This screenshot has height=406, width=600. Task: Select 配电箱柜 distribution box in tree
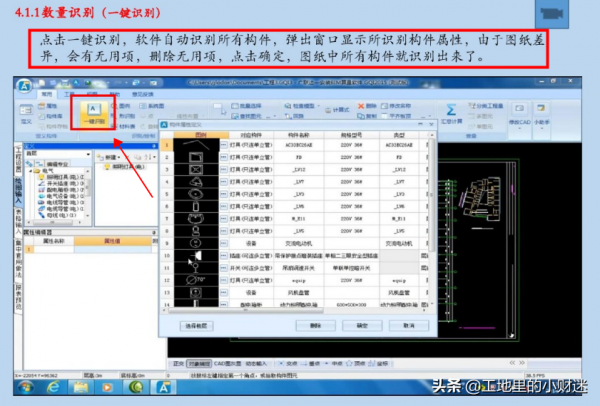click(61, 190)
